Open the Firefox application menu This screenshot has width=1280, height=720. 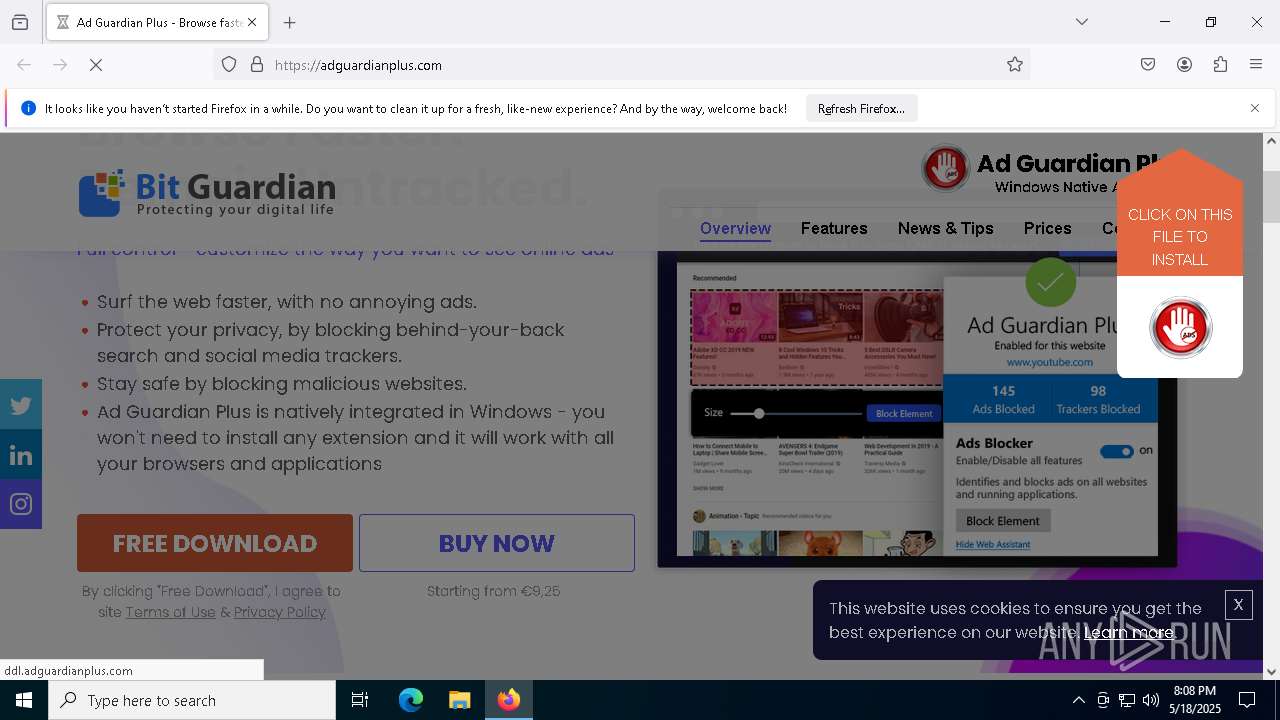(1256, 65)
